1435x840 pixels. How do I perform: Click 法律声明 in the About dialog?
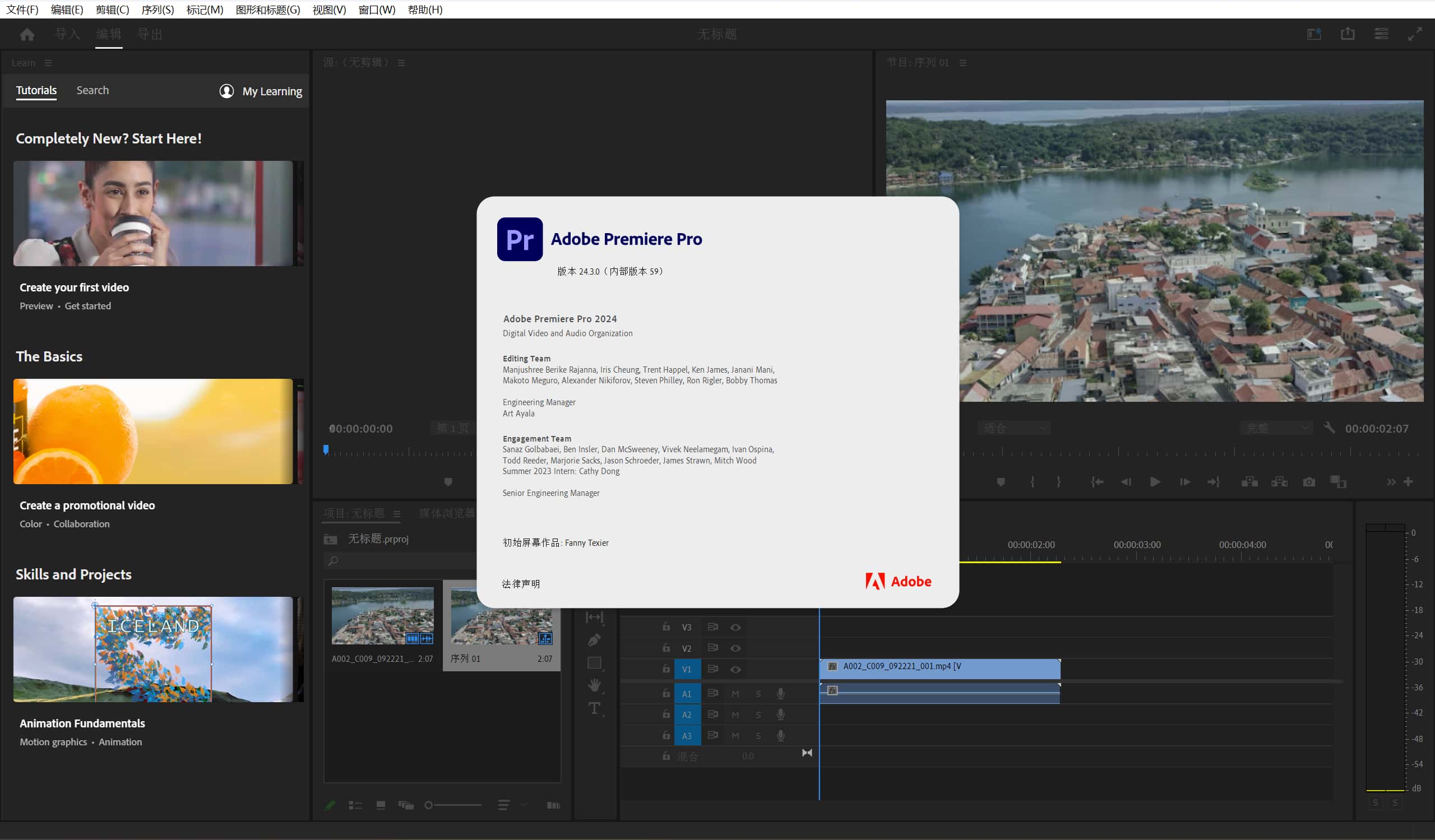[x=521, y=583]
